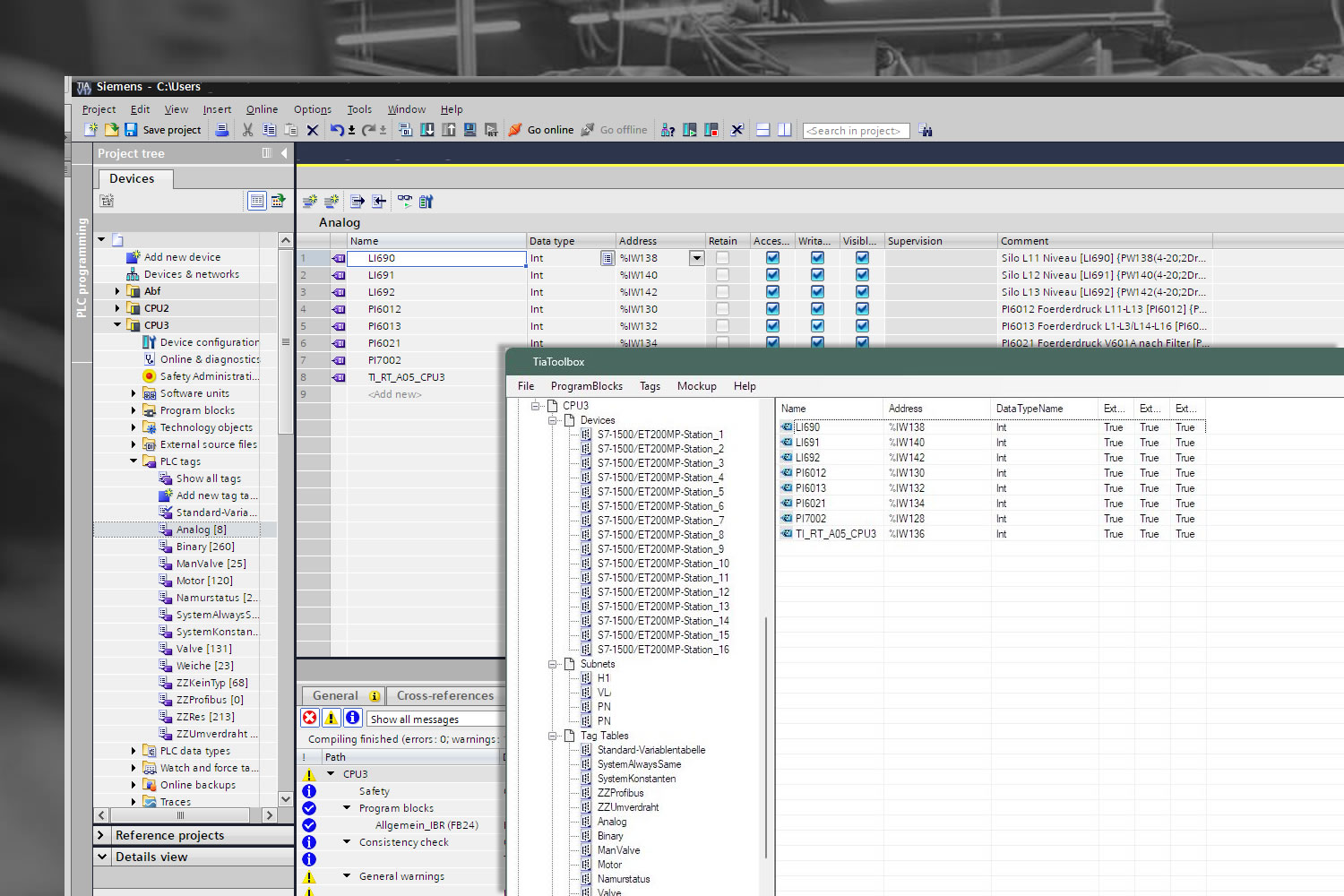Click the Export tags icon
This screenshot has width=1344, height=896.
357,202
